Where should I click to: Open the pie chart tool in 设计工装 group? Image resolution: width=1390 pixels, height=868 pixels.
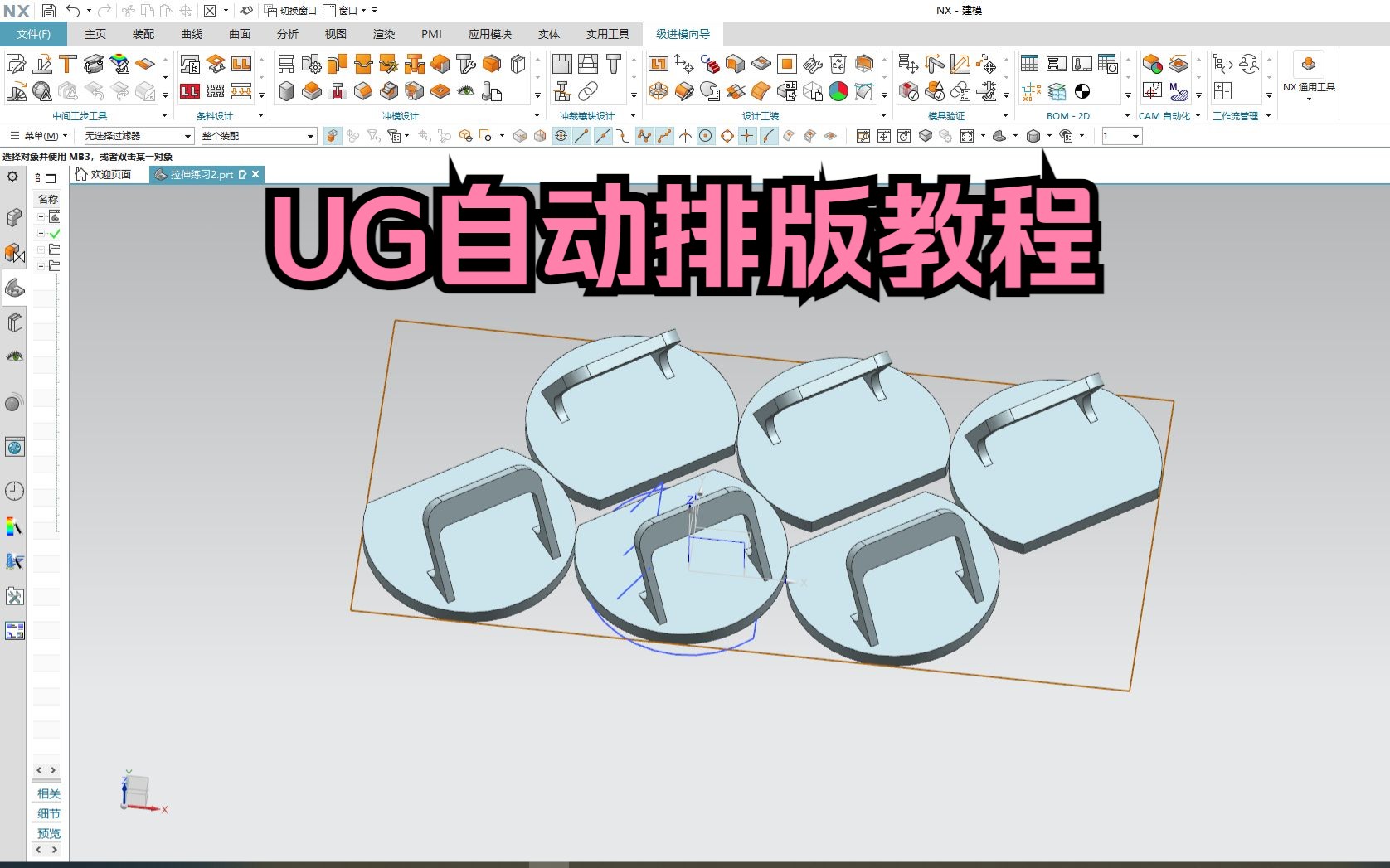[838, 91]
